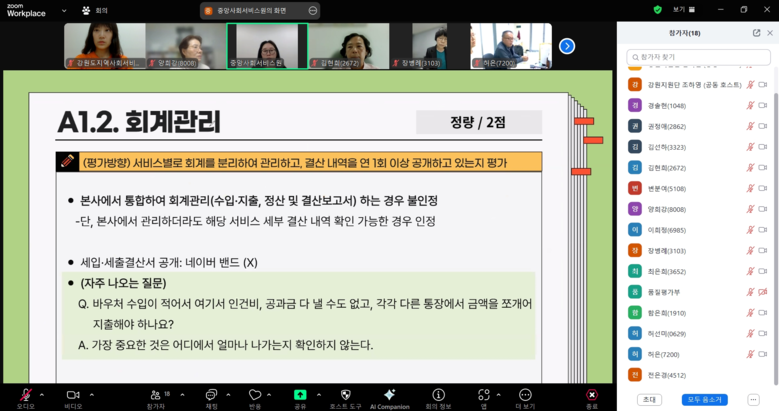Click the green 공유 share screen icon
This screenshot has width=779, height=411.
pyautogui.click(x=300, y=394)
